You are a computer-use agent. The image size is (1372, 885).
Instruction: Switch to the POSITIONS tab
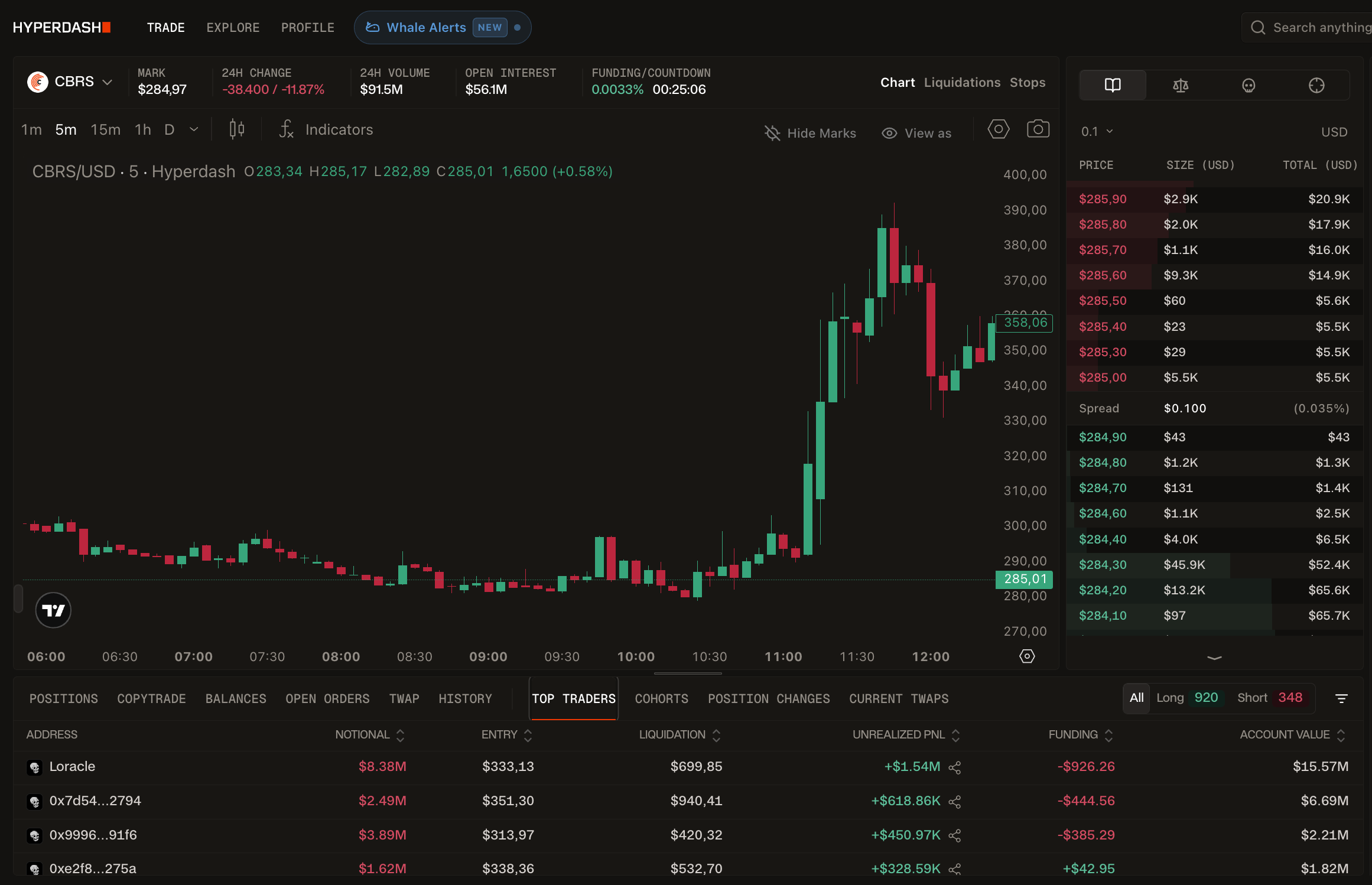click(64, 698)
